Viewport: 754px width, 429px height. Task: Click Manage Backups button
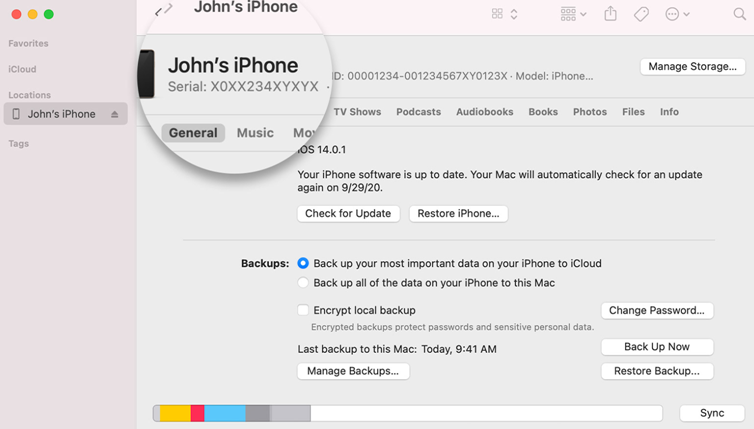(x=353, y=371)
